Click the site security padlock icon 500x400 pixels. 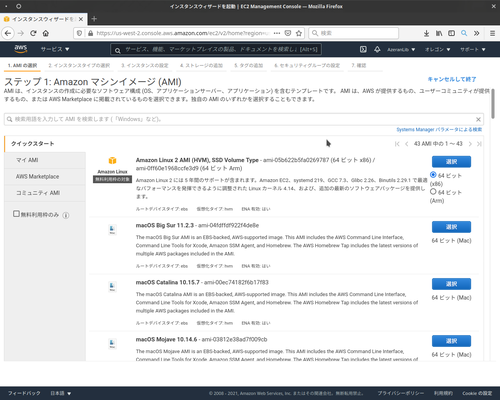(x=90, y=33)
